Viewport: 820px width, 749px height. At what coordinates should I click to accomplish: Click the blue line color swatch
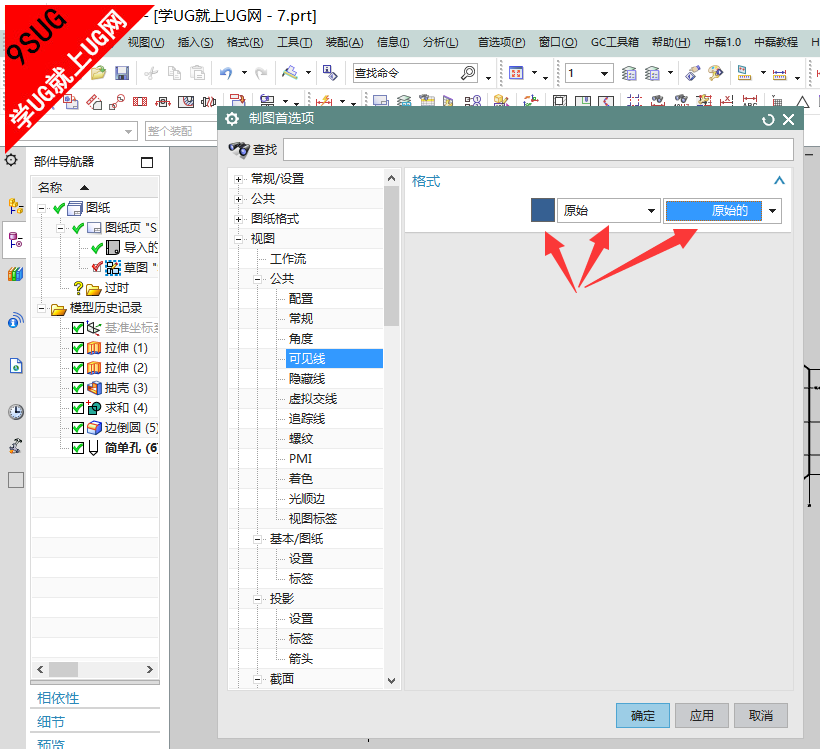(x=543, y=210)
